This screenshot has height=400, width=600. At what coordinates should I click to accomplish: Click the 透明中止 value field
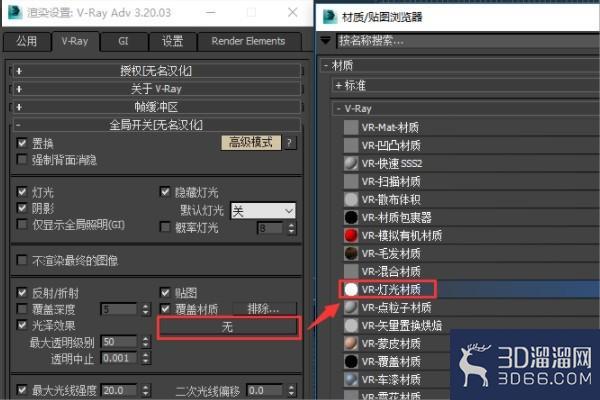click(119, 358)
